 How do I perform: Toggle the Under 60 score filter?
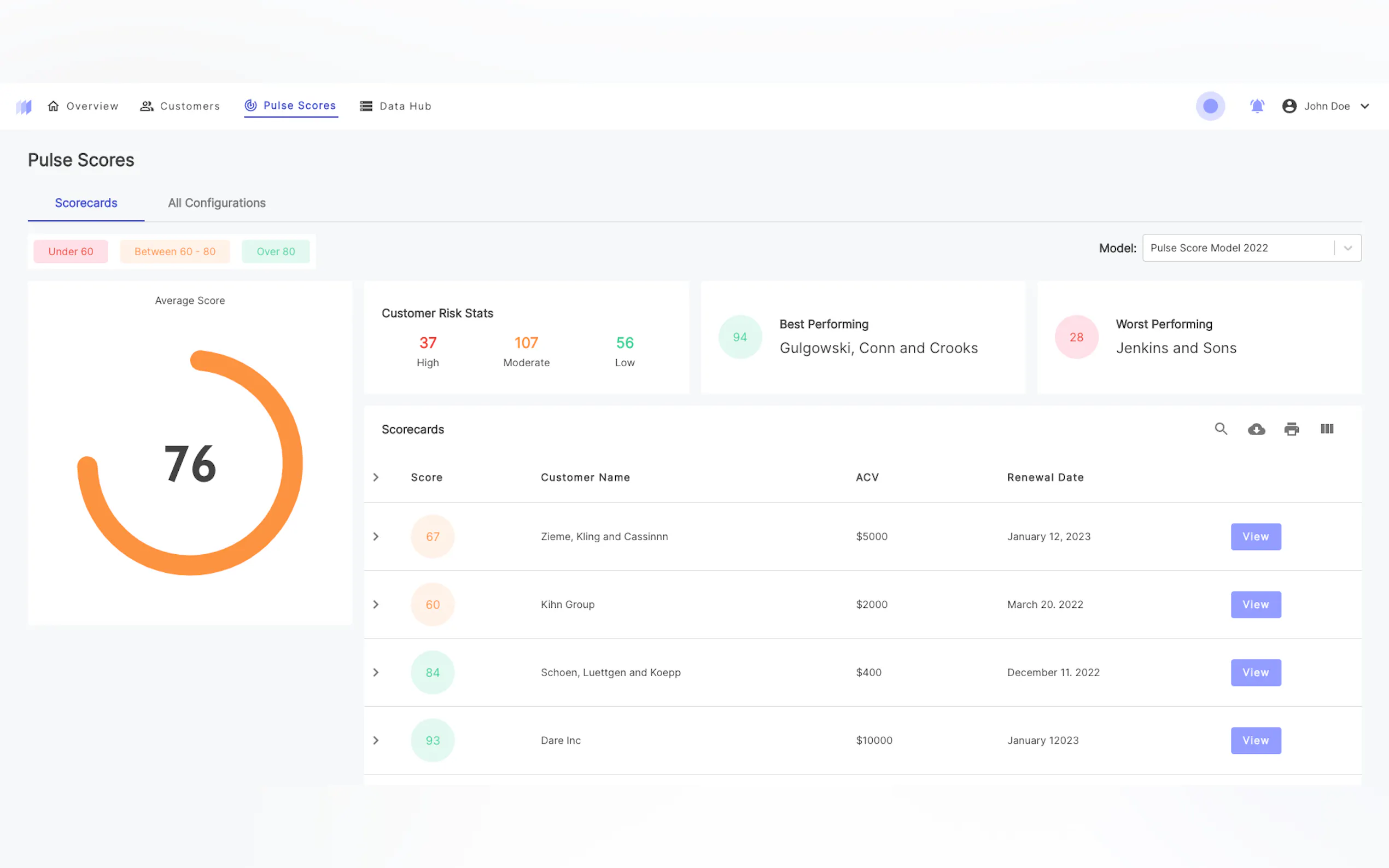[71, 251]
